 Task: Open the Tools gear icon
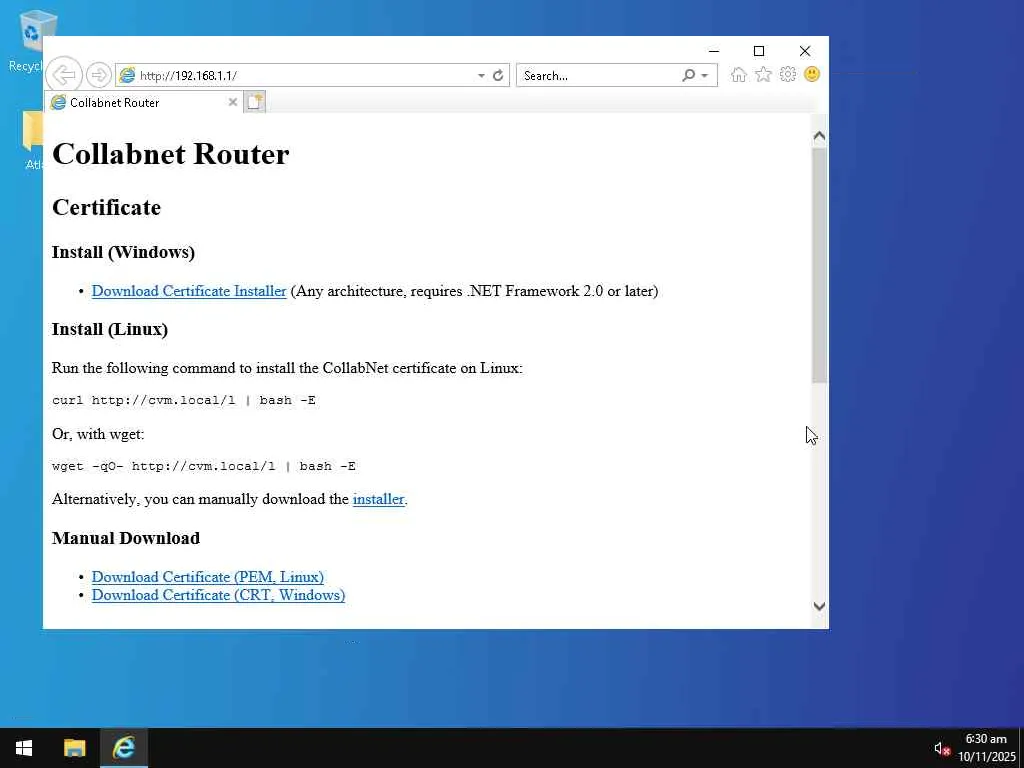point(788,74)
